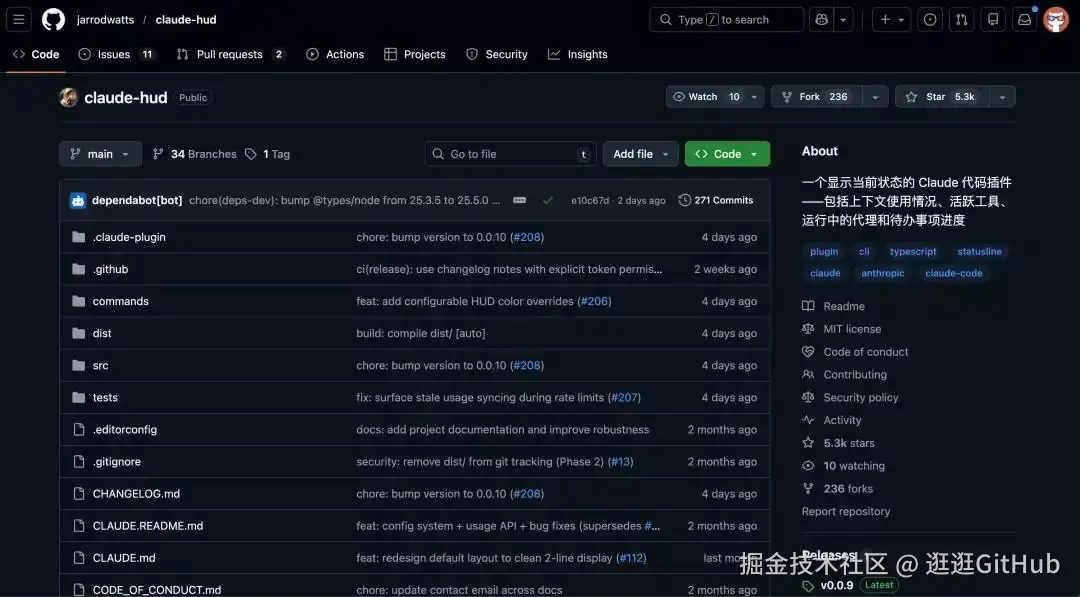Image resolution: width=1080 pixels, height=597 pixels.
Task: Click the dependabot bot avatar
Action: click(x=78, y=200)
